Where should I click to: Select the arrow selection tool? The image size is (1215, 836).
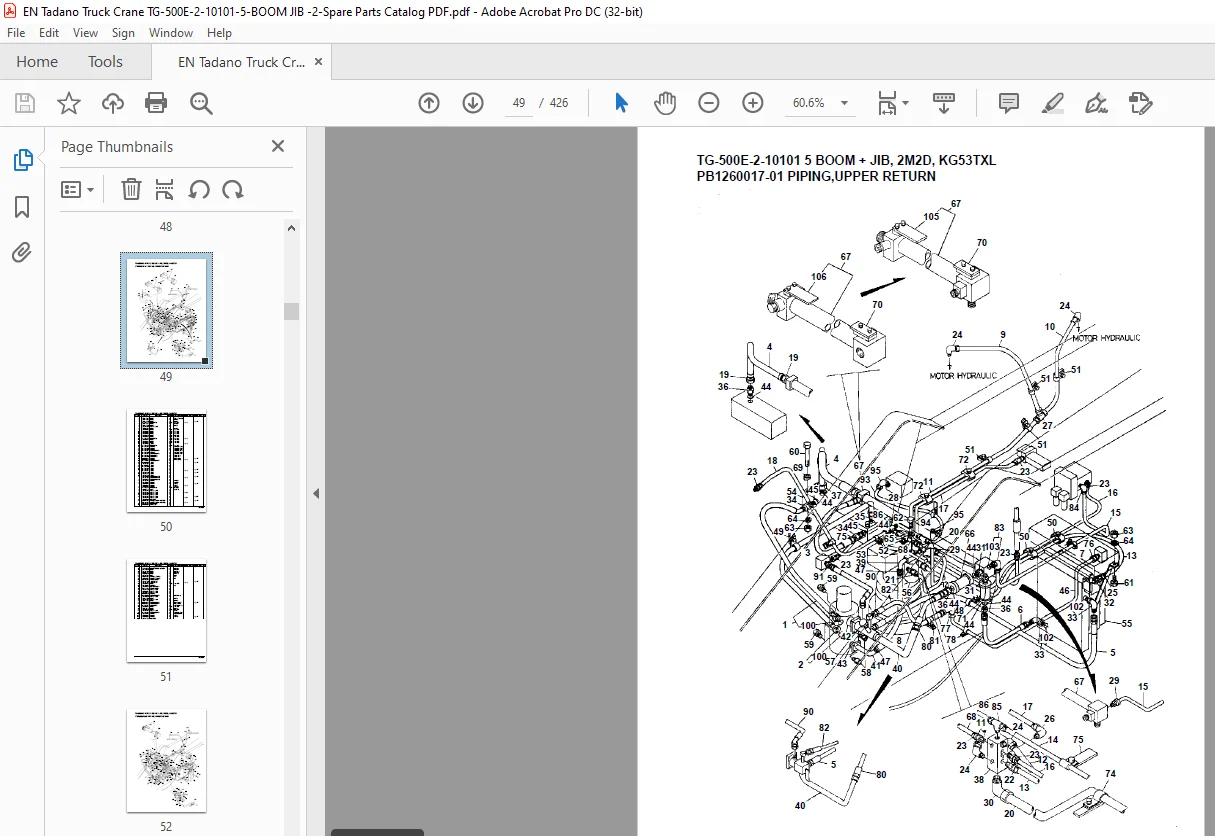click(621, 103)
